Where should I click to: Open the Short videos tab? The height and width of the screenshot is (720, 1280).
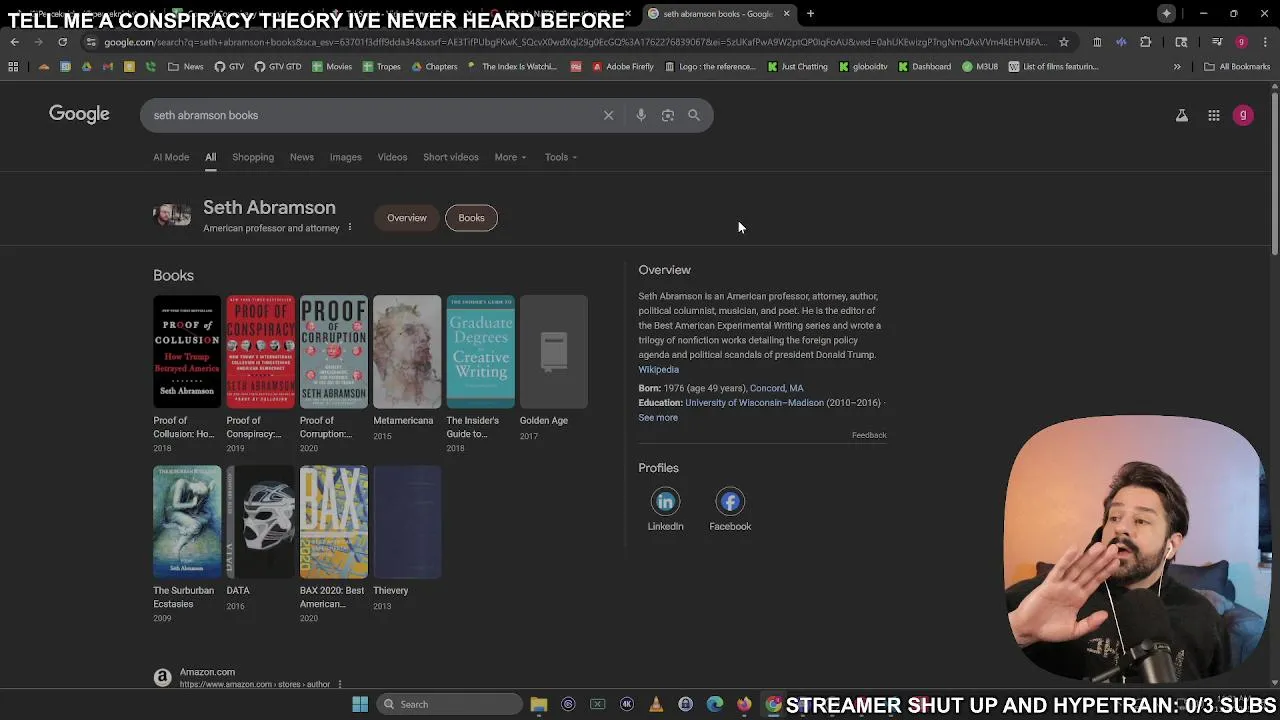pyautogui.click(x=451, y=157)
